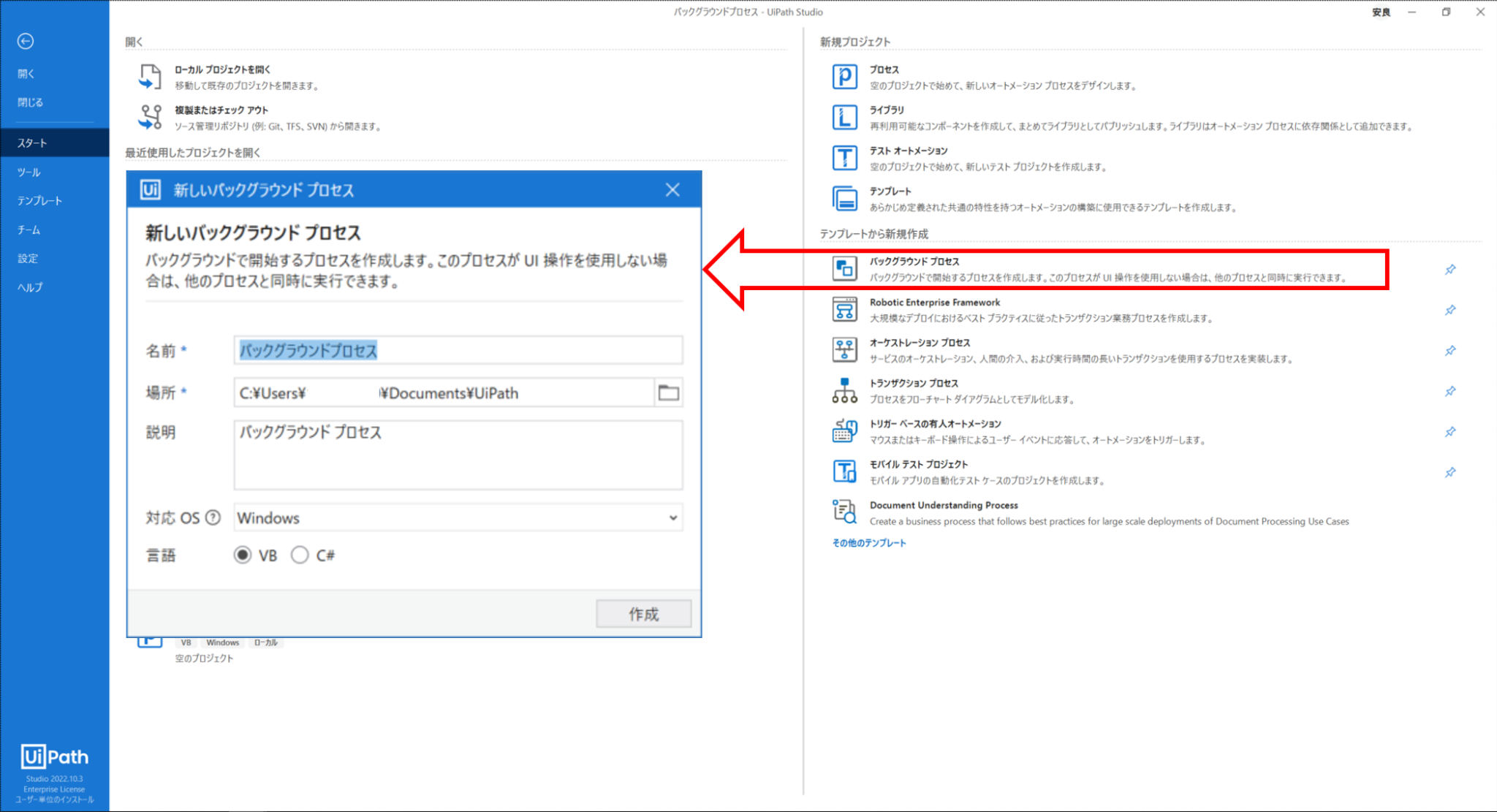The width and height of the screenshot is (1497, 812).
Task: Pin the trigger-based attended automation template
Action: point(1450,432)
